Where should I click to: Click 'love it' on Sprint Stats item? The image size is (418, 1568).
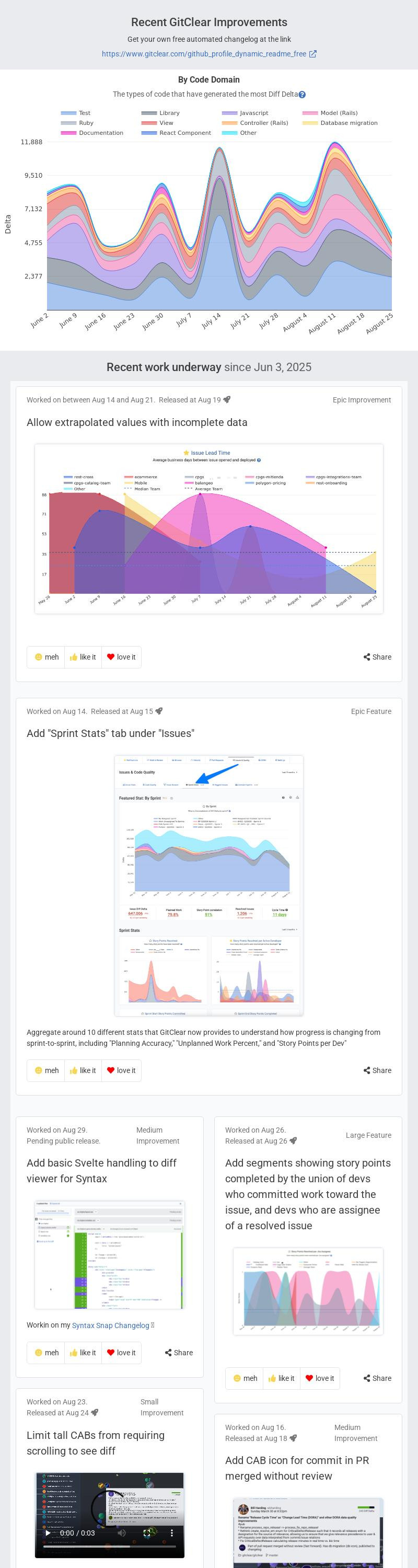(x=121, y=1071)
